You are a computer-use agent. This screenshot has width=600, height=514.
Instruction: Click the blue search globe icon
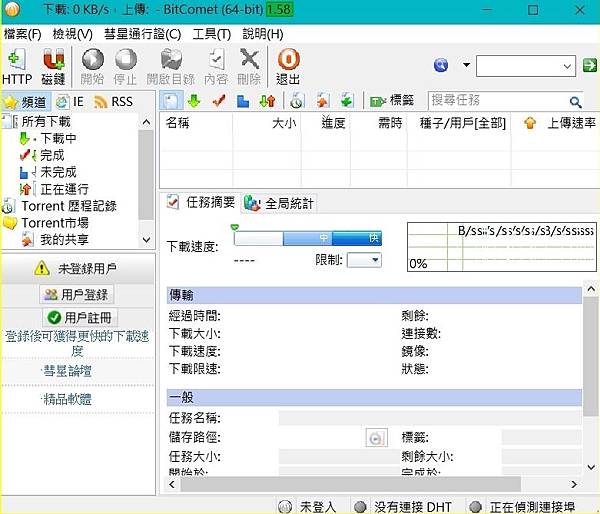pyautogui.click(x=441, y=65)
